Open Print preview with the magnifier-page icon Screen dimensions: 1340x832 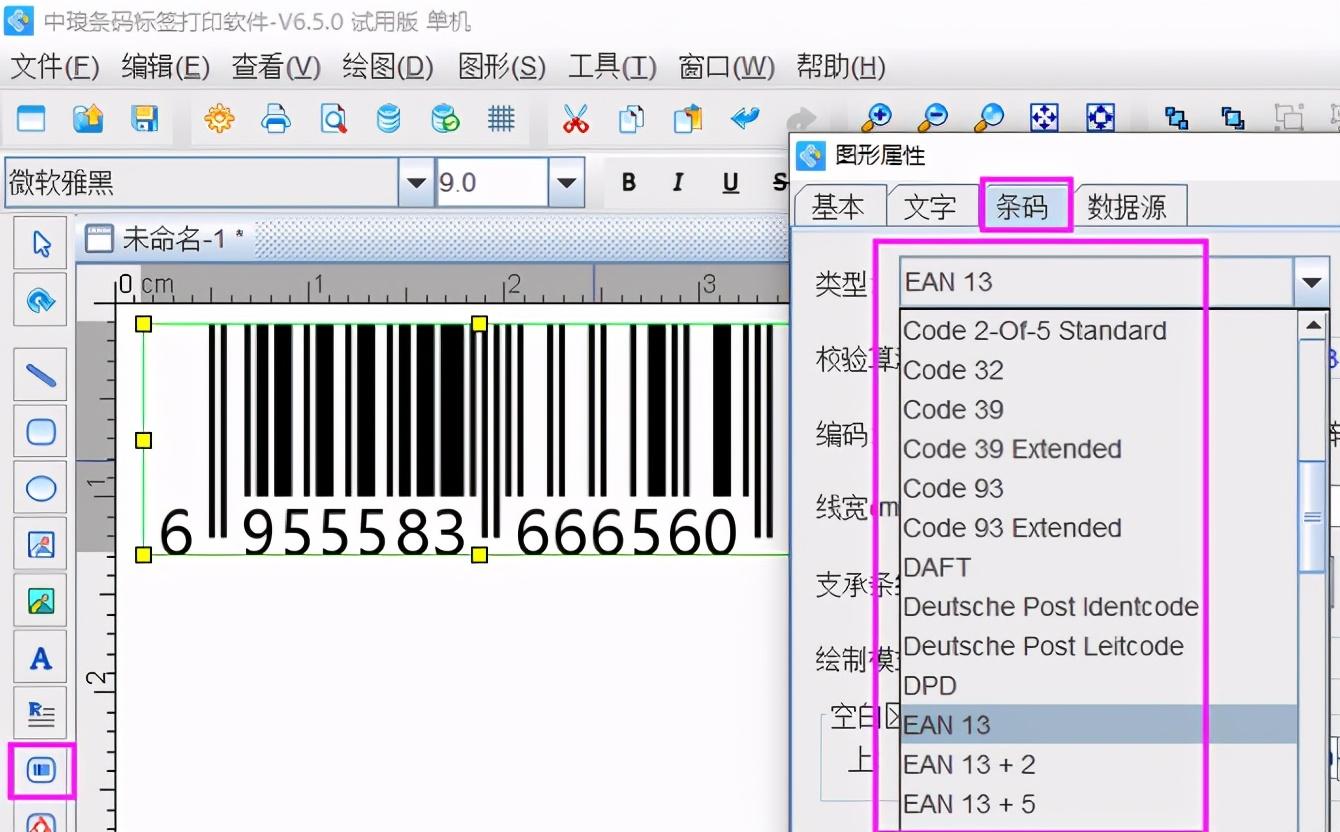[333, 119]
